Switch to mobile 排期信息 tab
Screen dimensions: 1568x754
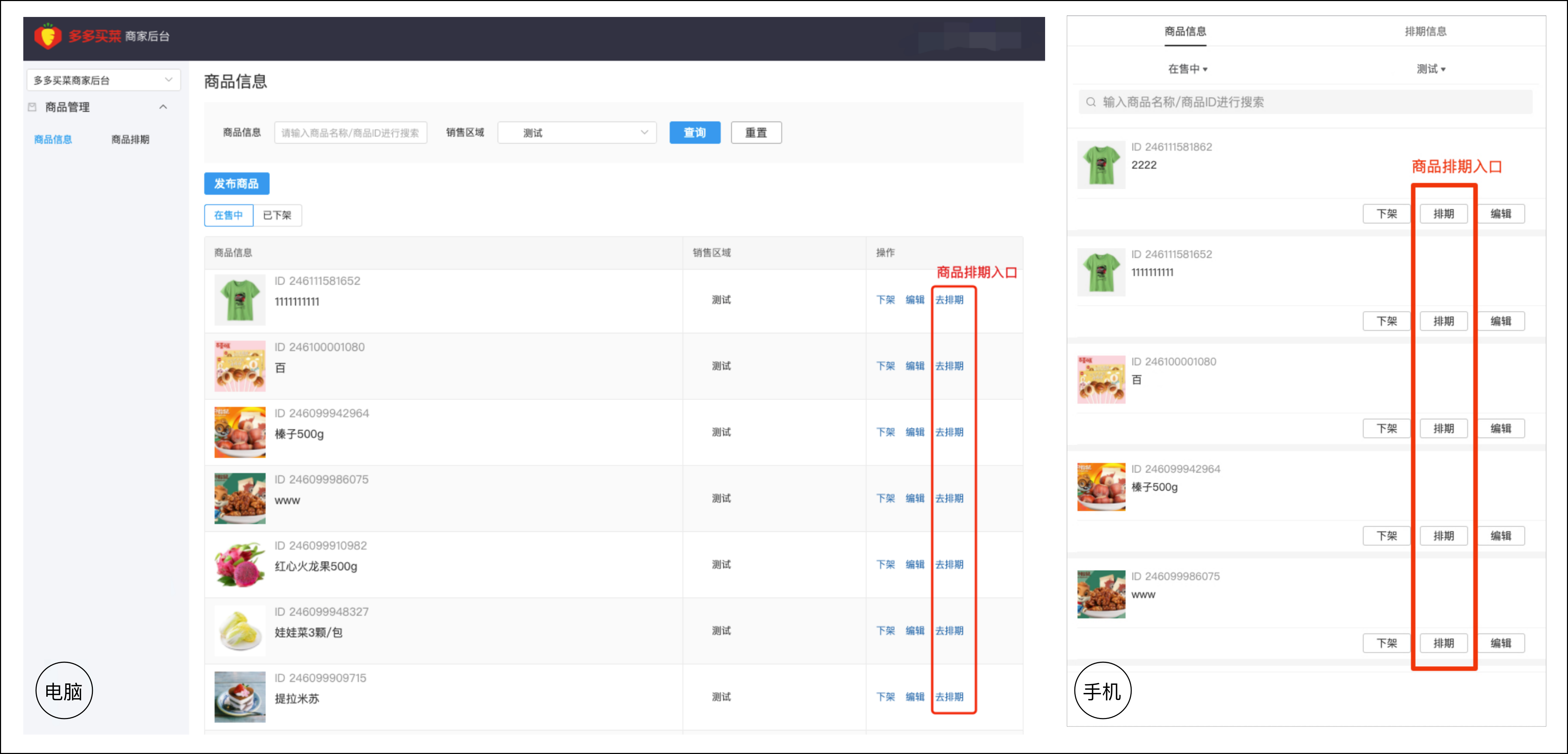tap(1426, 32)
